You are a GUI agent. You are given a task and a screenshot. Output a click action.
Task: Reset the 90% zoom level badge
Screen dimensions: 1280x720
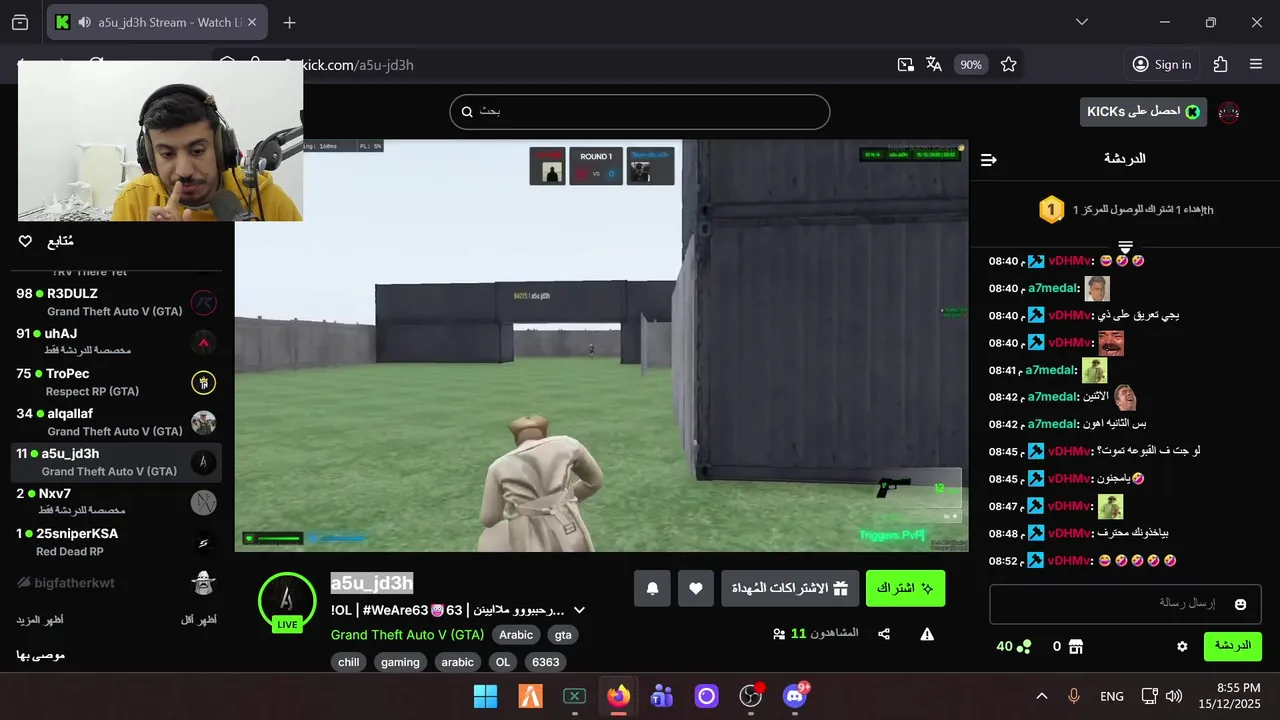[970, 64]
